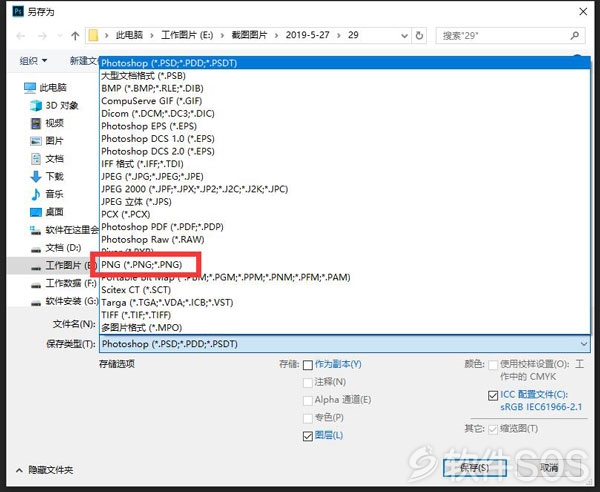Refresh the current folder view

click(x=419, y=36)
